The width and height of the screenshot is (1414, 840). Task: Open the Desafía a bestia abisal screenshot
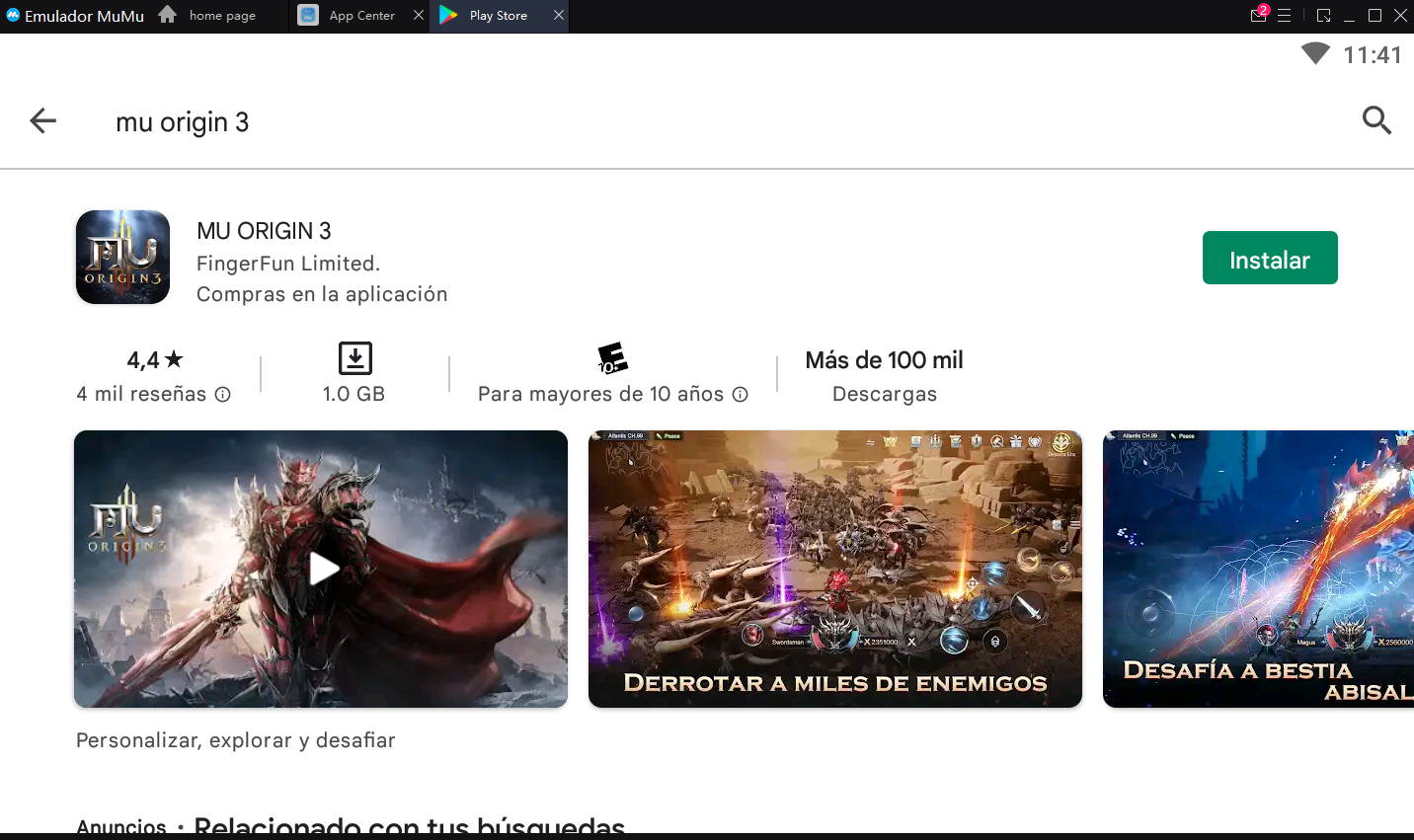point(1258,569)
